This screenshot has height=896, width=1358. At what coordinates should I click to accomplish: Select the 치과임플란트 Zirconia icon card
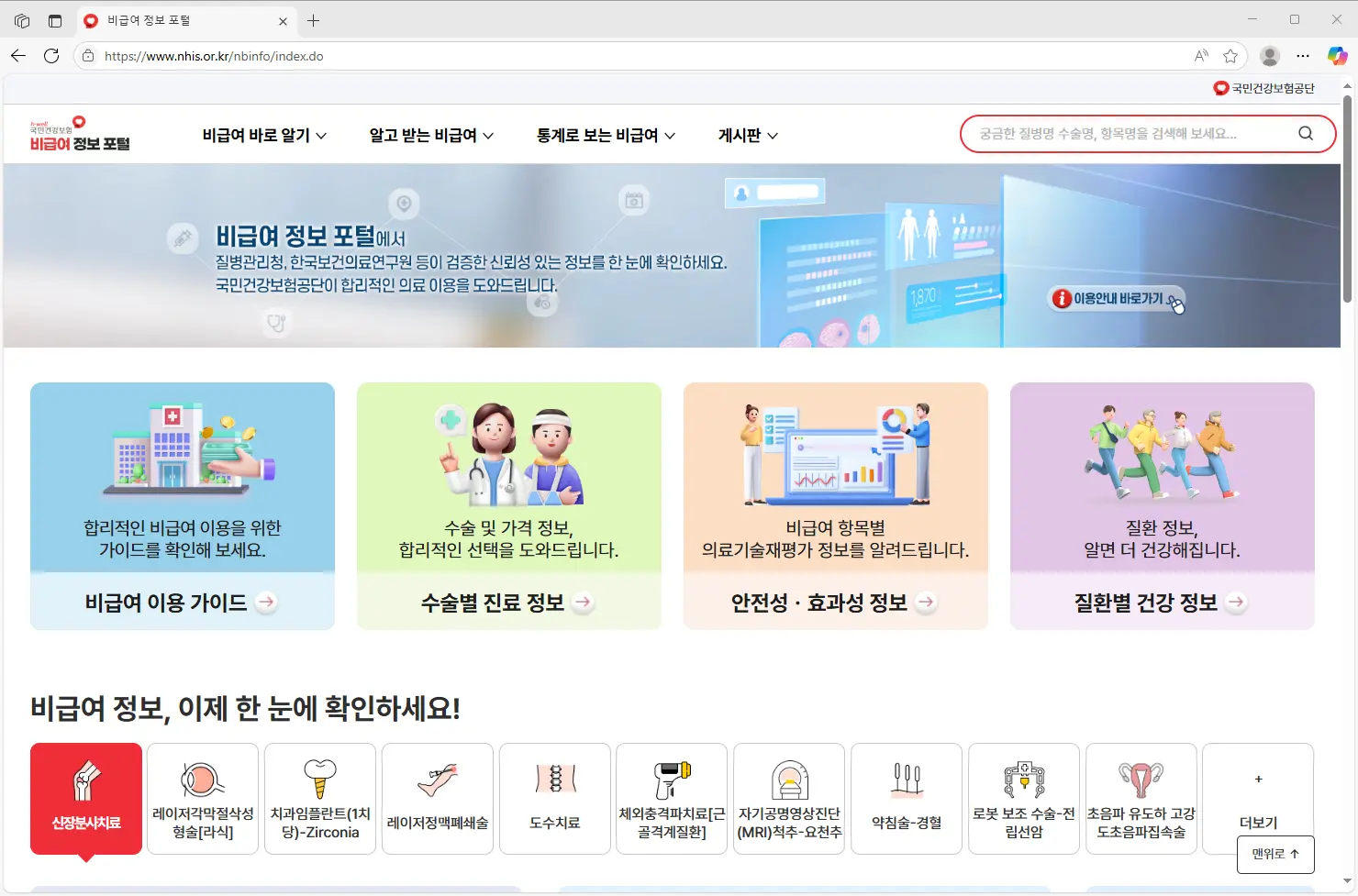coord(320,799)
